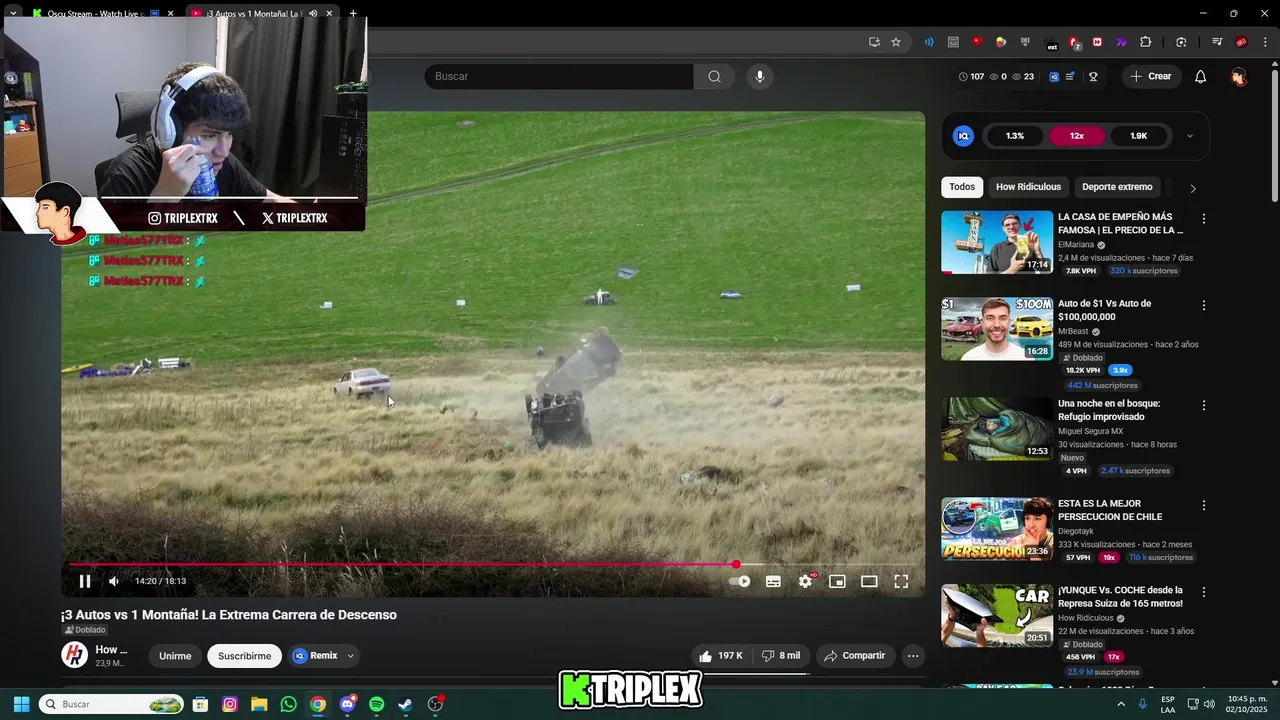Open Auto de $1 Vs Auto title

(x=1104, y=310)
